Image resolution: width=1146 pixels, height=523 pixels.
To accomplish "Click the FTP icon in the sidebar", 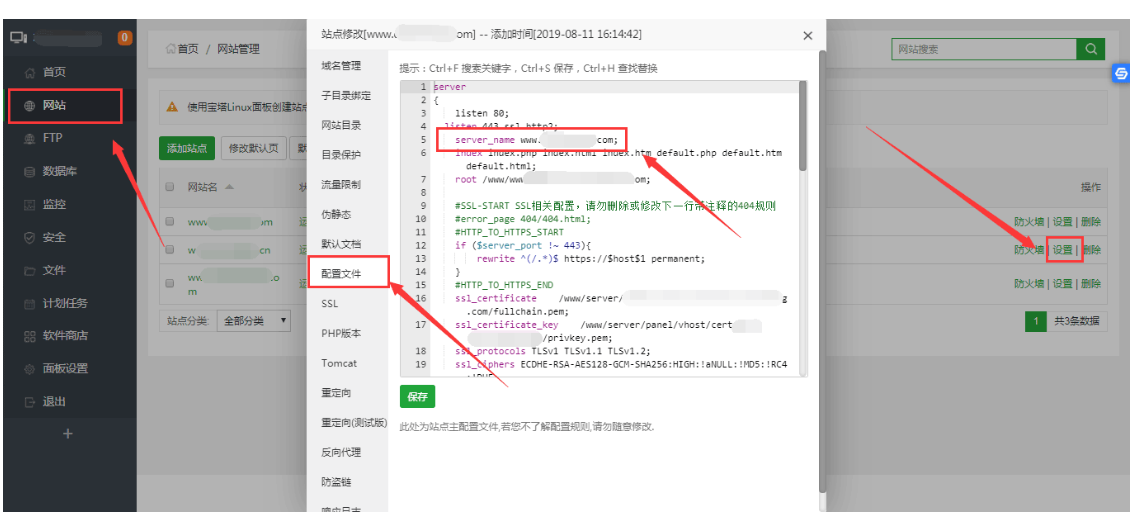I will coord(30,139).
